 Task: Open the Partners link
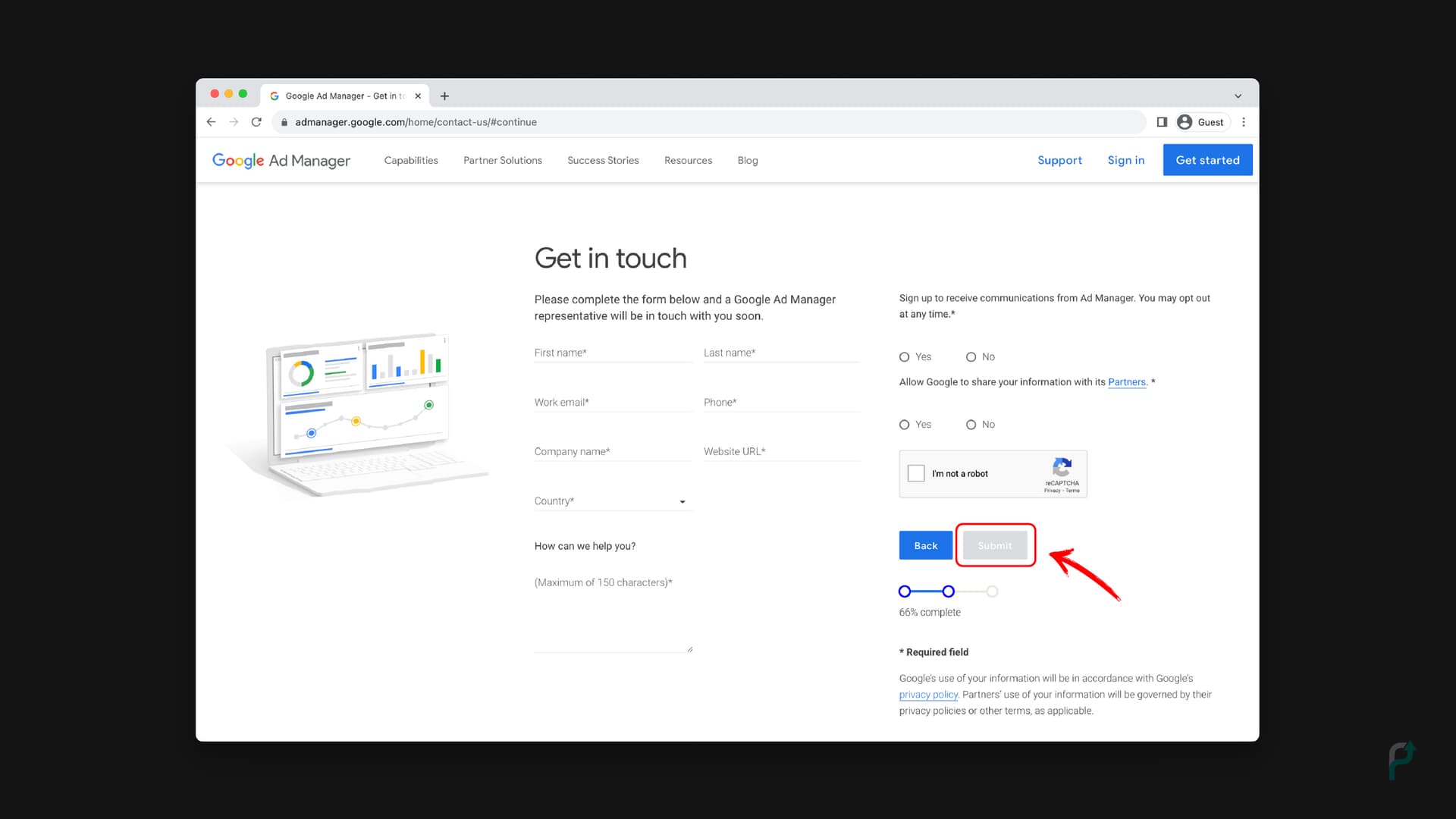pos(1127,382)
